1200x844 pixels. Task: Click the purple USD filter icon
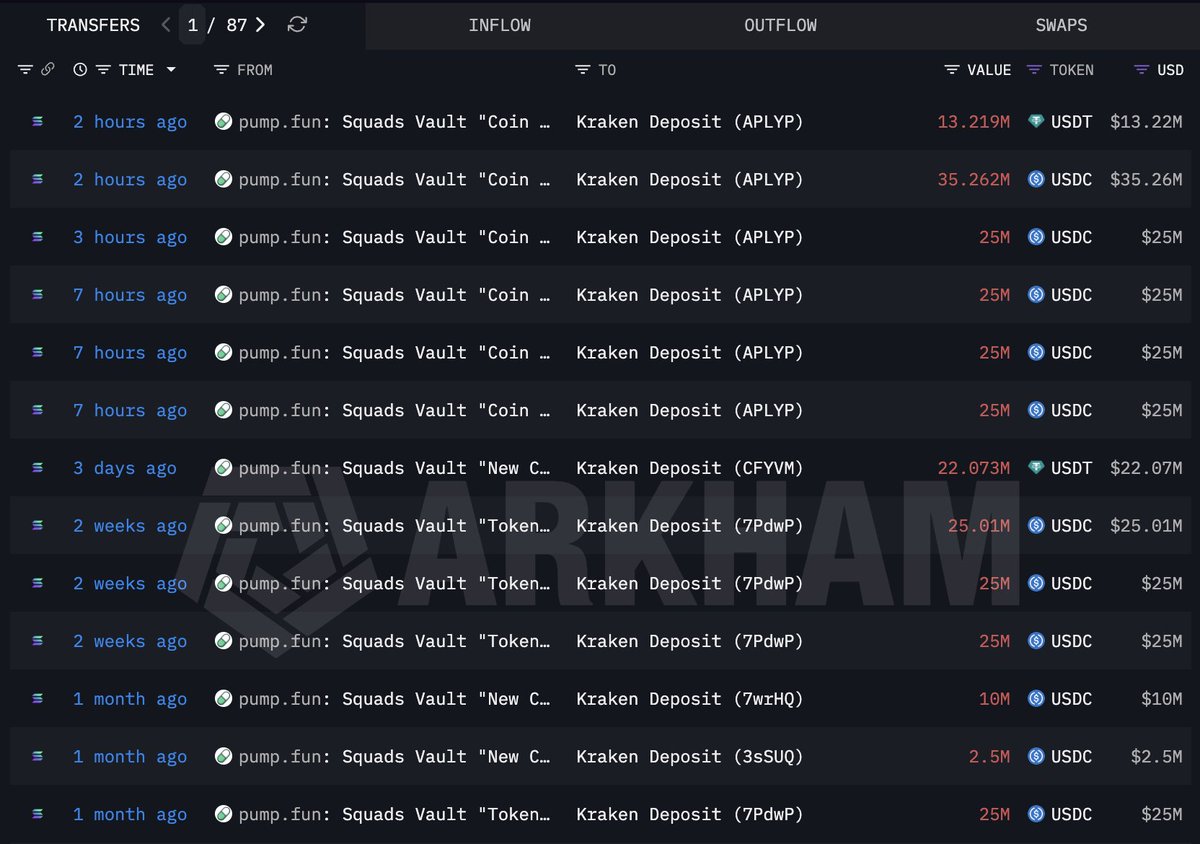[1141, 70]
